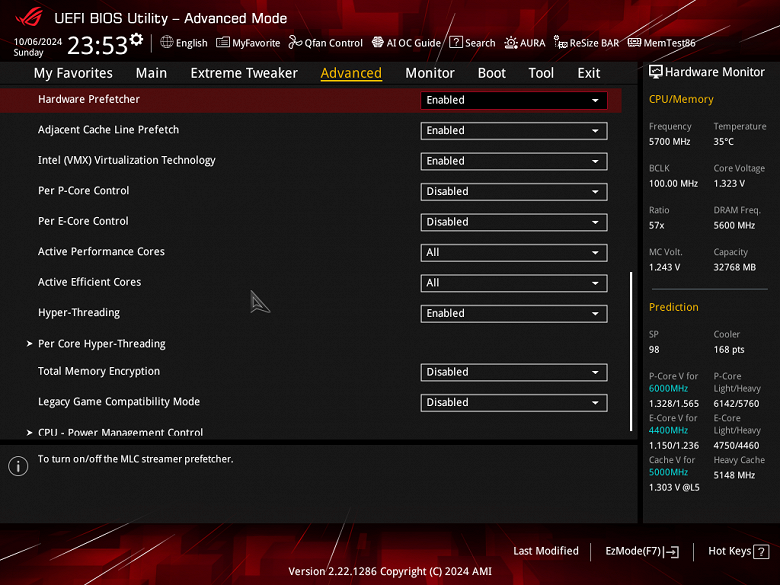Click 4400MHz E-Core prediction value
Viewport: 780px width, 585px height.
pyautogui.click(x=668, y=430)
